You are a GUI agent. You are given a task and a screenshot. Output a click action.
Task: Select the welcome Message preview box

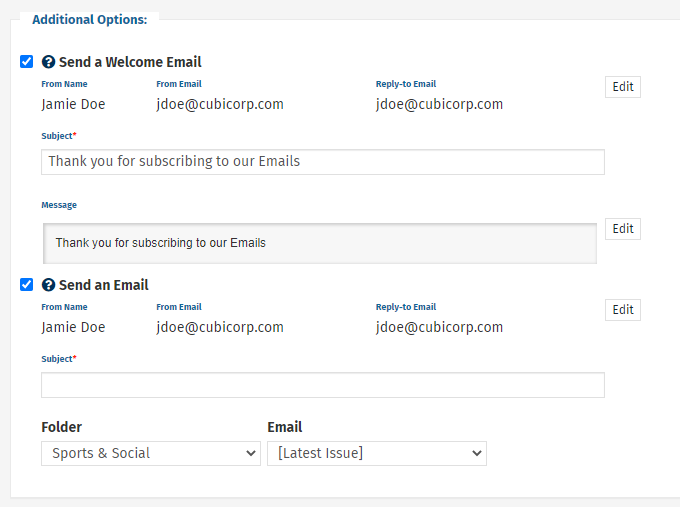click(320, 243)
